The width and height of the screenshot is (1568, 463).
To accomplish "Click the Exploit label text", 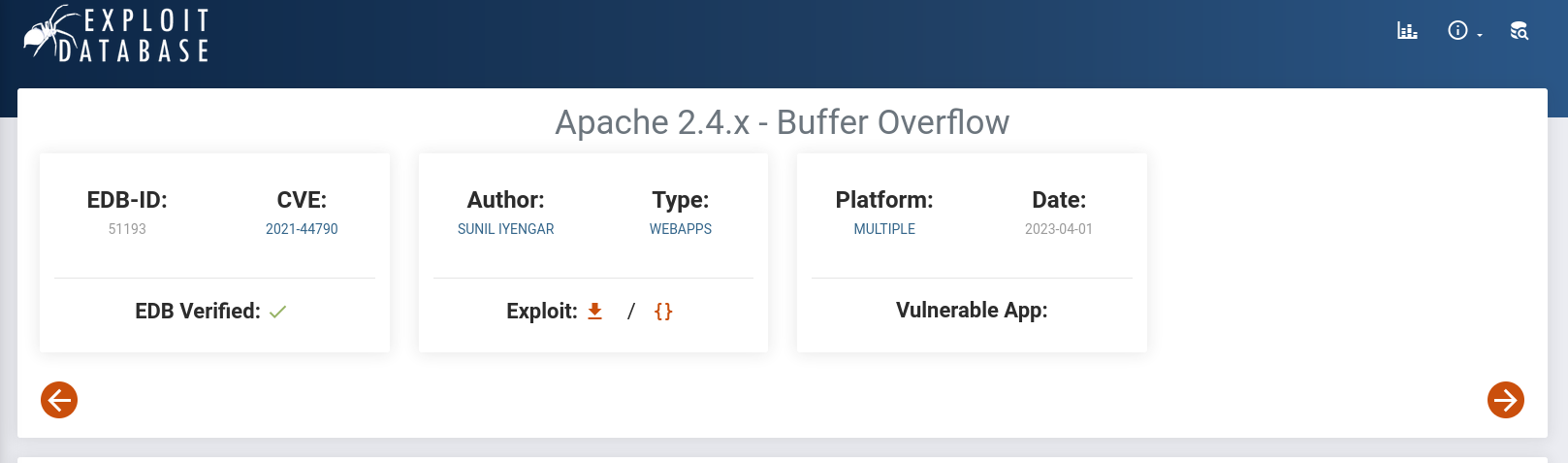I will click(542, 311).
